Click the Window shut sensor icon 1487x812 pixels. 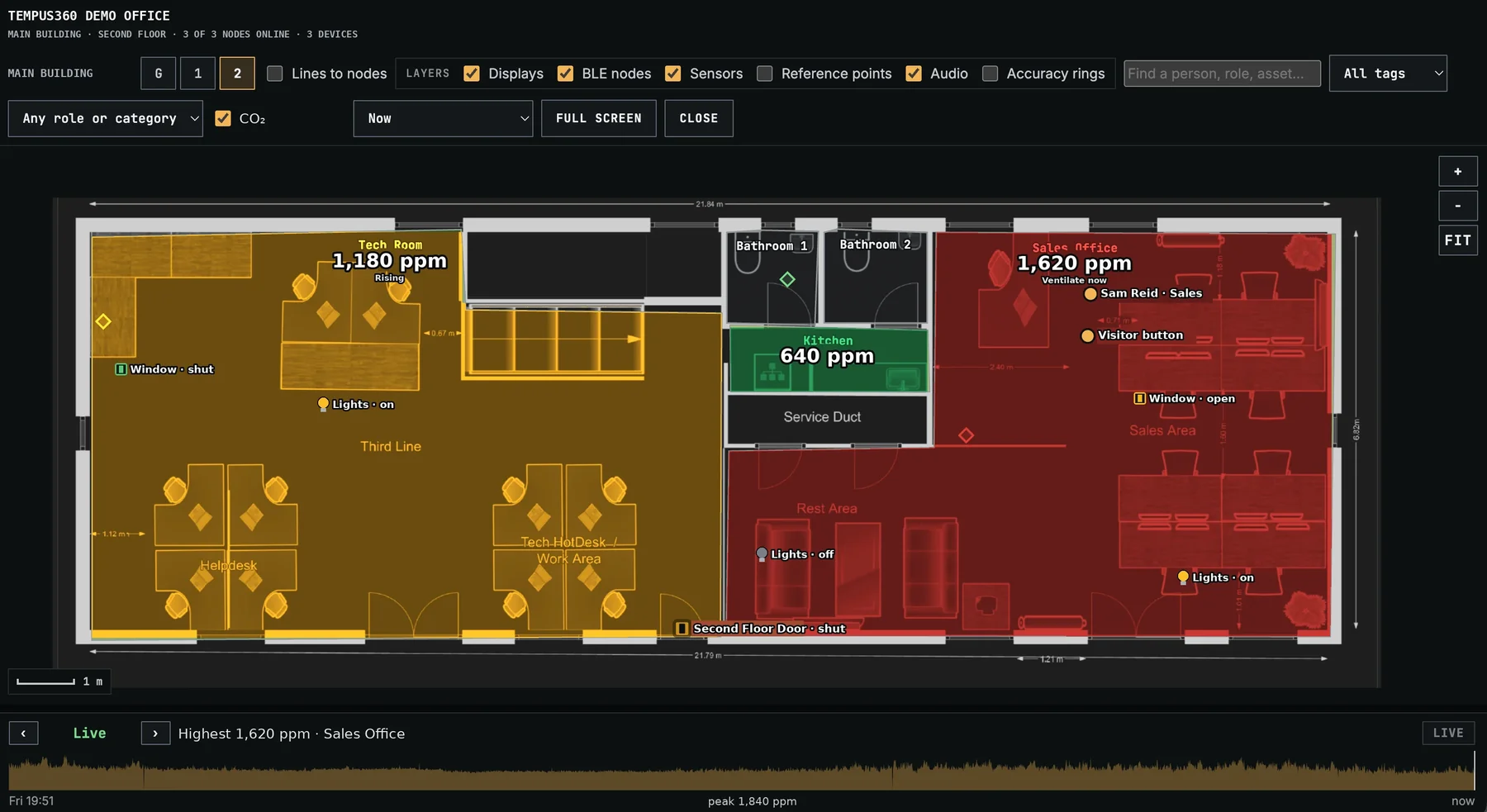tap(121, 369)
